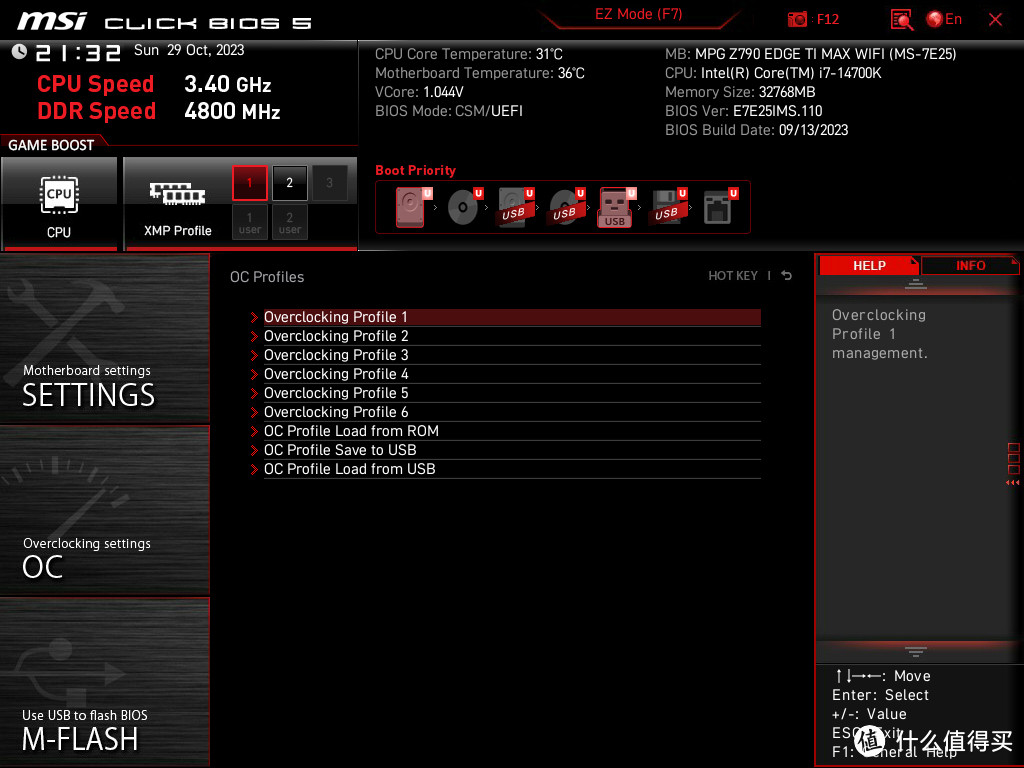Open the M-FLASH BIOS flashing panel
The image size is (1024, 768).
[104, 682]
